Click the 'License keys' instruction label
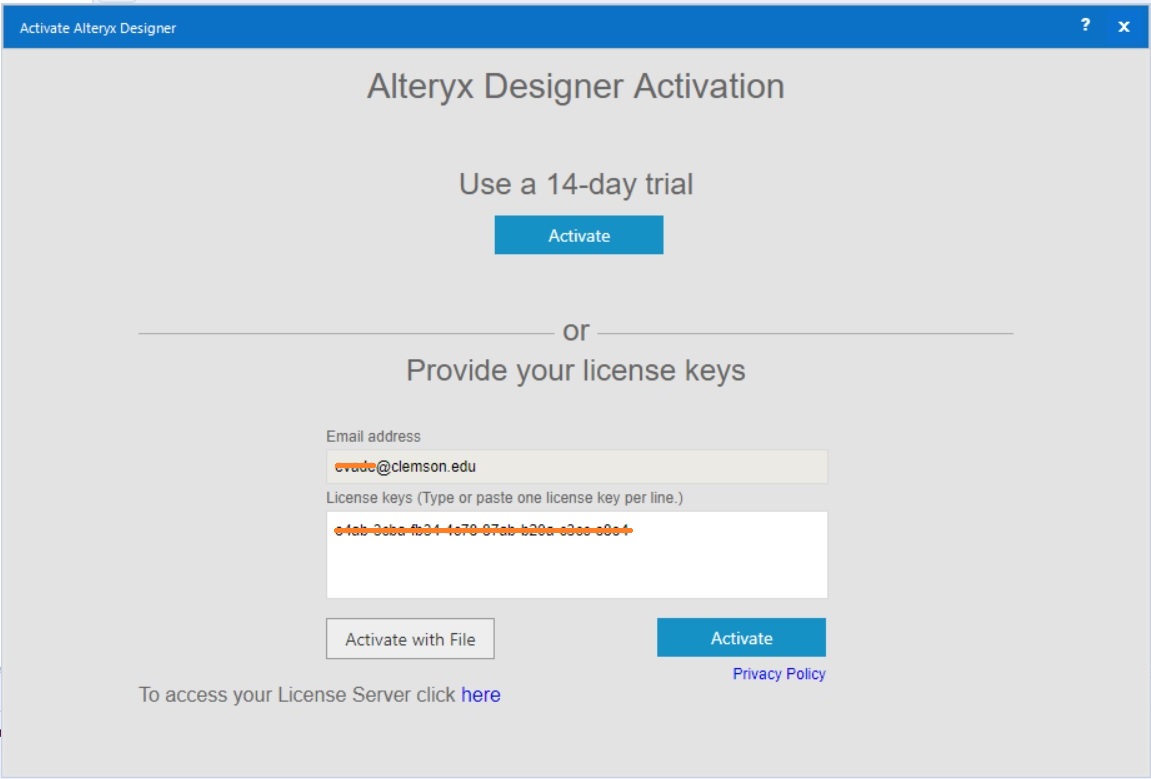 coord(504,498)
